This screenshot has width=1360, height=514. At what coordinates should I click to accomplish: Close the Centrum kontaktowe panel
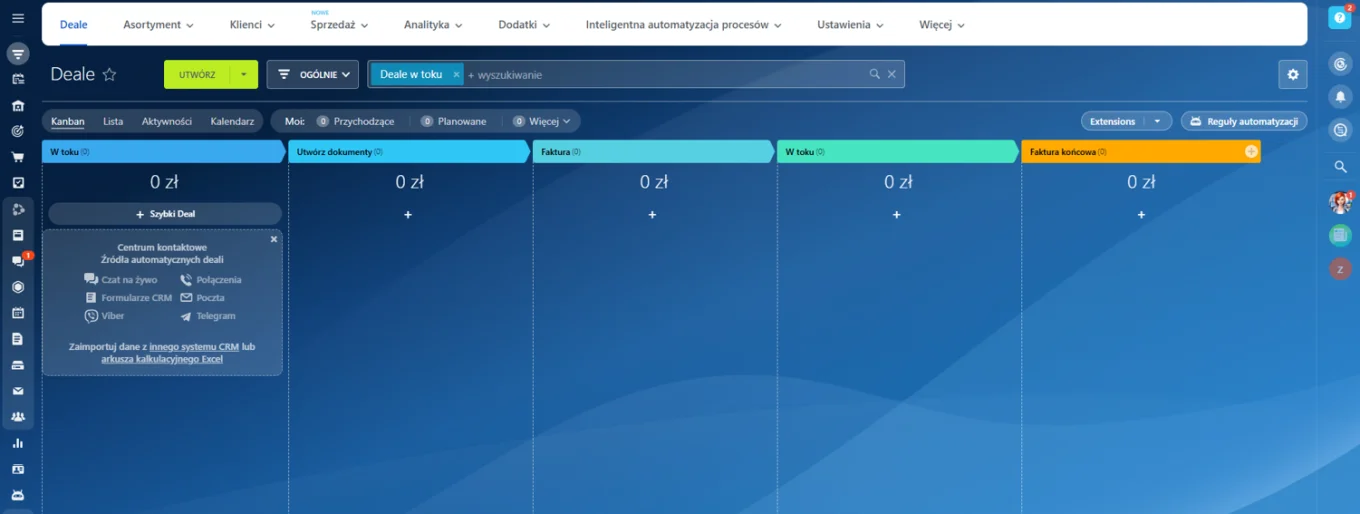[x=274, y=239]
